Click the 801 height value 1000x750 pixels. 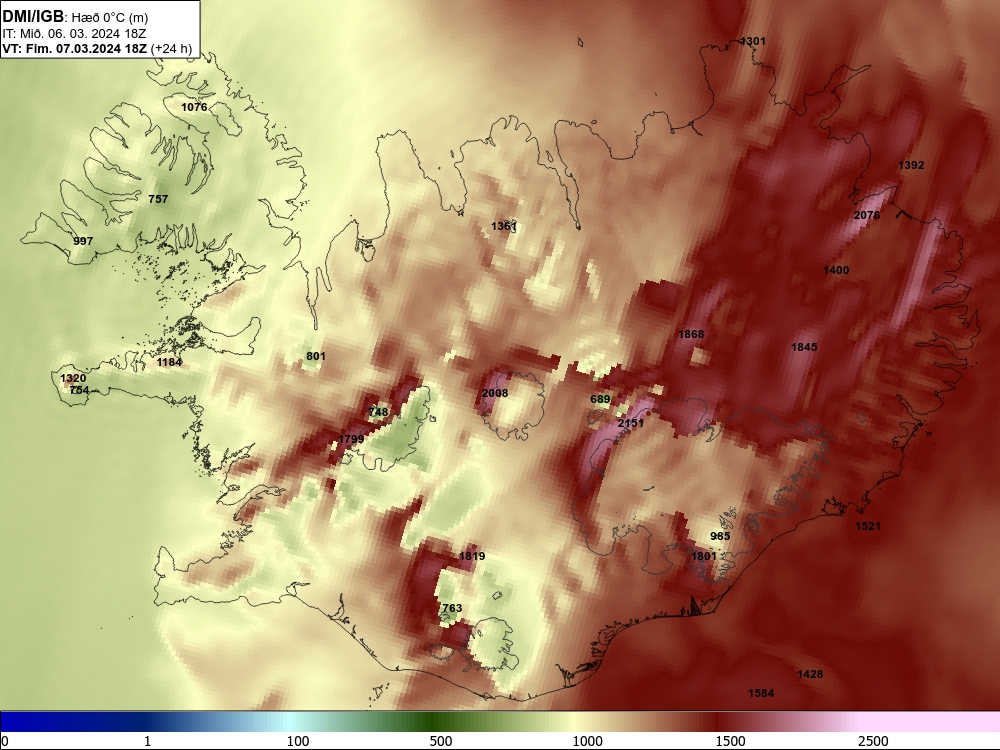[316, 357]
